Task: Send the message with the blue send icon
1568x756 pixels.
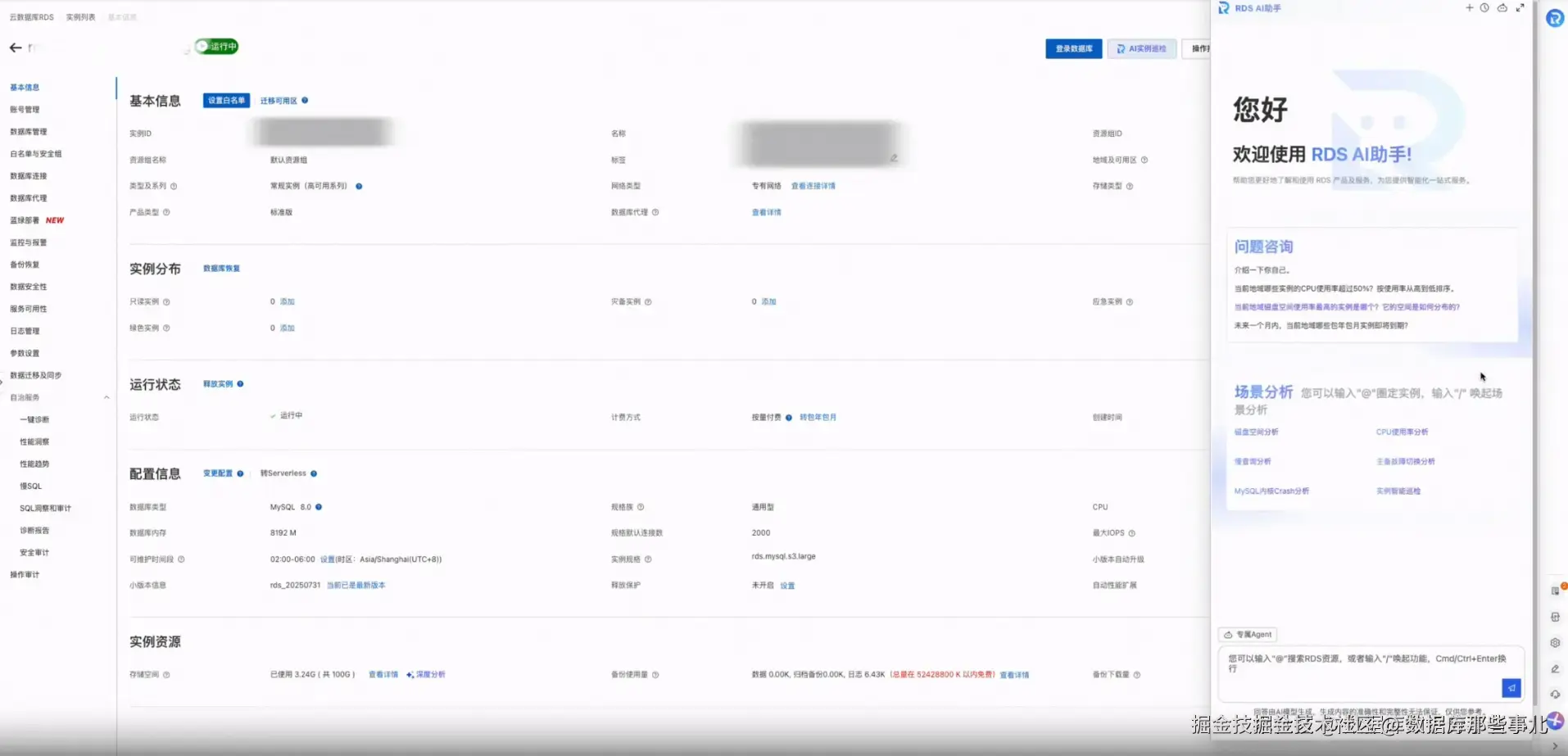Action: tap(1511, 688)
